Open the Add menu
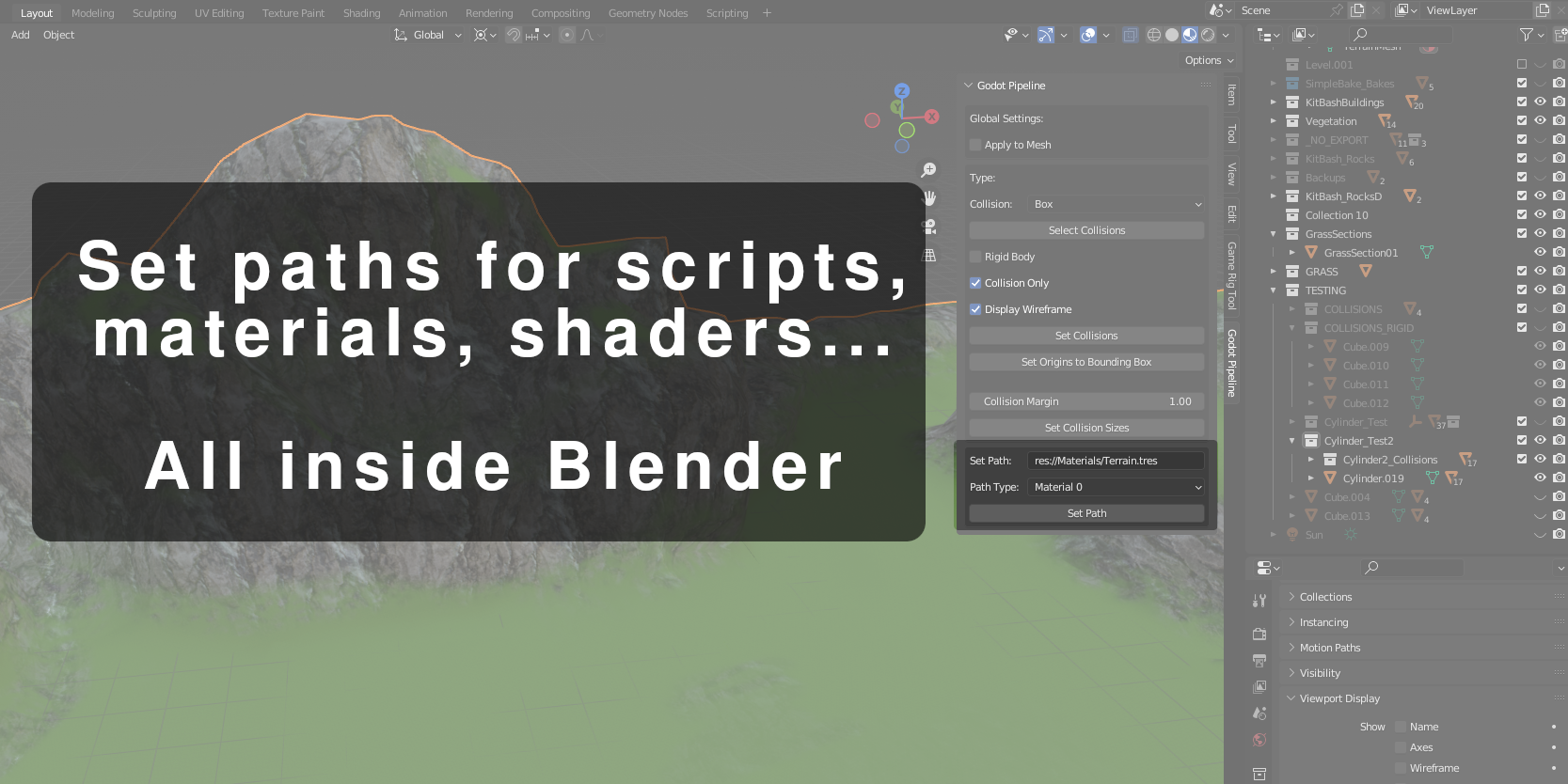The height and width of the screenshot is (784, 1568). pos(21,35)
